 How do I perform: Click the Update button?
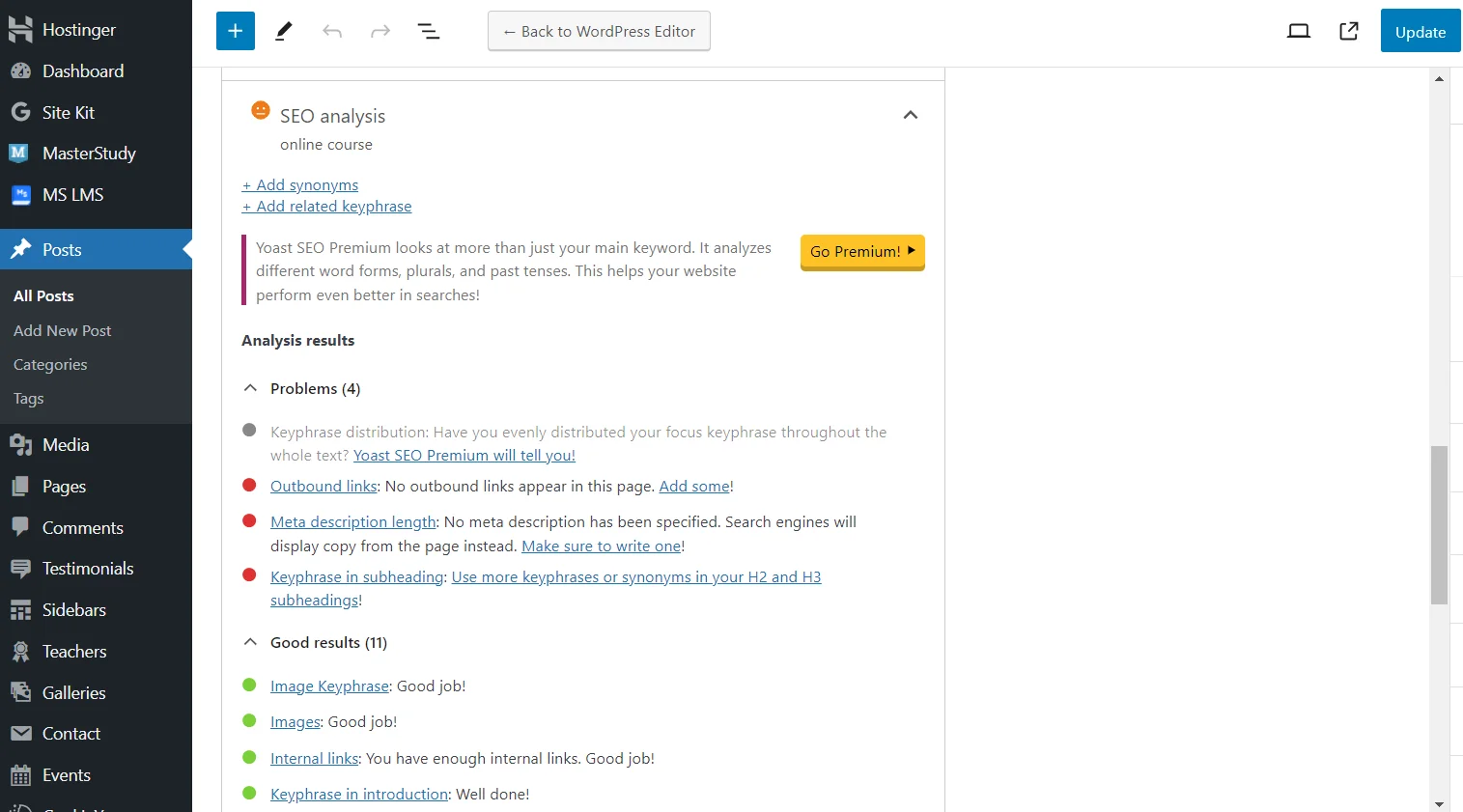tap(1421, 31)
